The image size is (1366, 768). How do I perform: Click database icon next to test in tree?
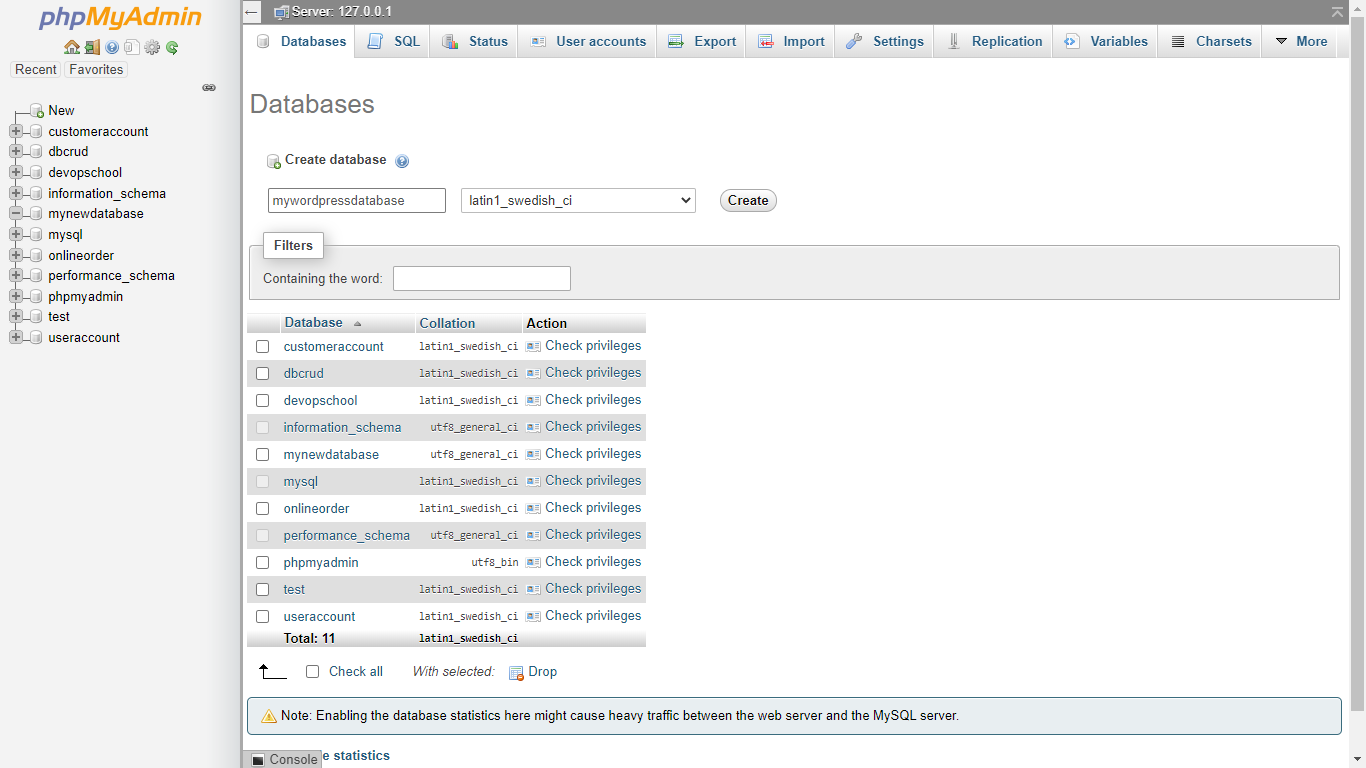pos(37,317)
